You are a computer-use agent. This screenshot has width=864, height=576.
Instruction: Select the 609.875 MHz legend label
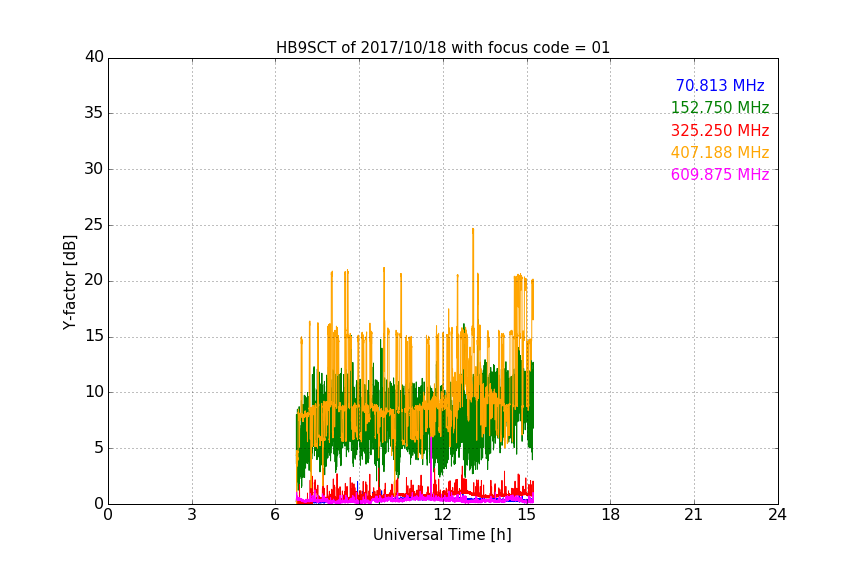(x=720, y=174)
